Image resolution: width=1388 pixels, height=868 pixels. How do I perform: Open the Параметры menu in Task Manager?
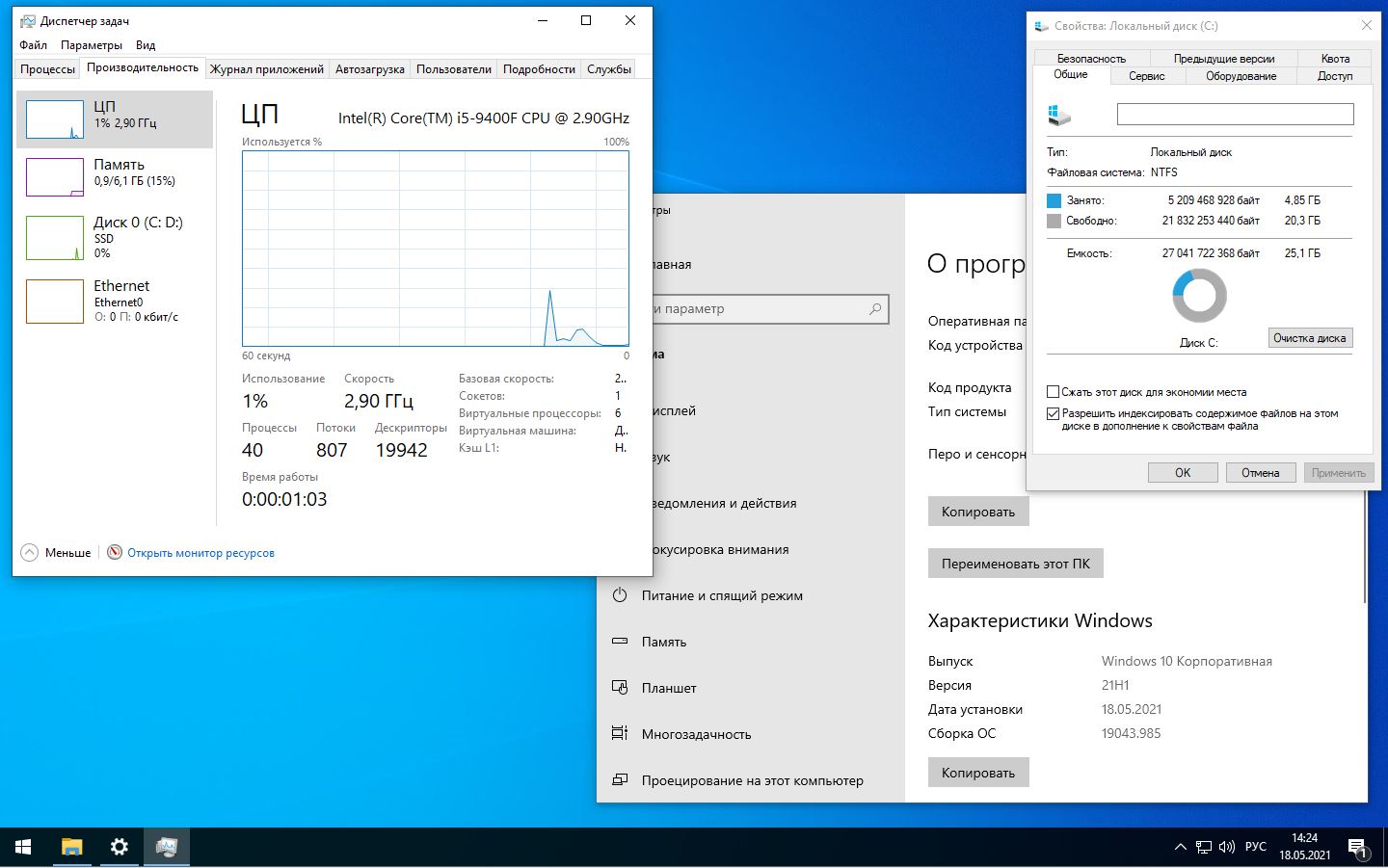tap(92, 45)
